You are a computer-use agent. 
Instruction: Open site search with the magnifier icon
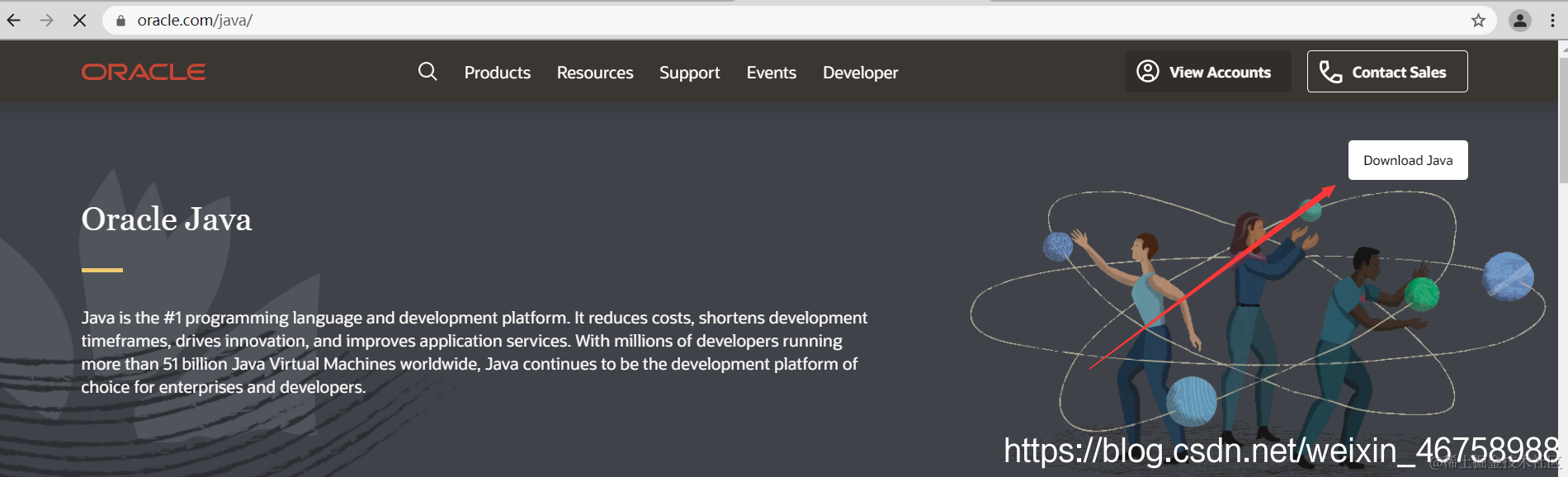tap(427, 72)
